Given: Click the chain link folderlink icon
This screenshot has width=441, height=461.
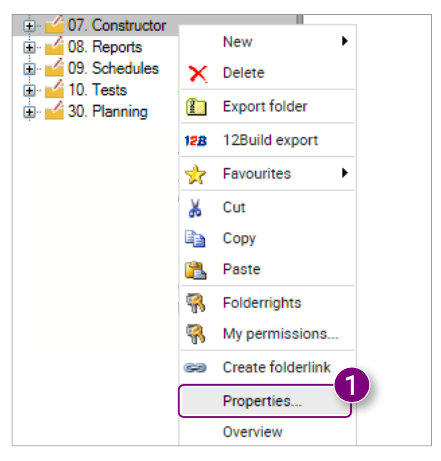Looking at the screenshot, I should tap(195, 368).
